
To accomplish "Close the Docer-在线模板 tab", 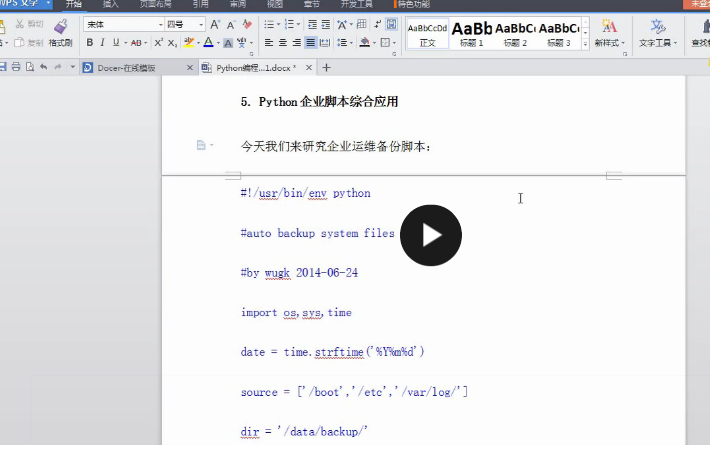I will (190, 67).
